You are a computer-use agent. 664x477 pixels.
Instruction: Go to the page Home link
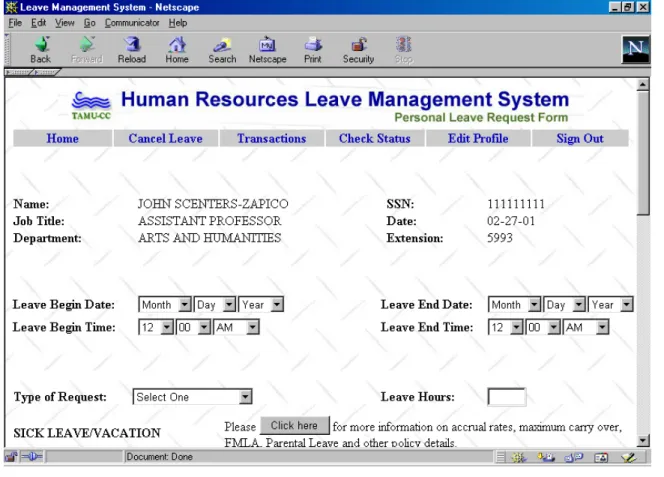point(62,139)
